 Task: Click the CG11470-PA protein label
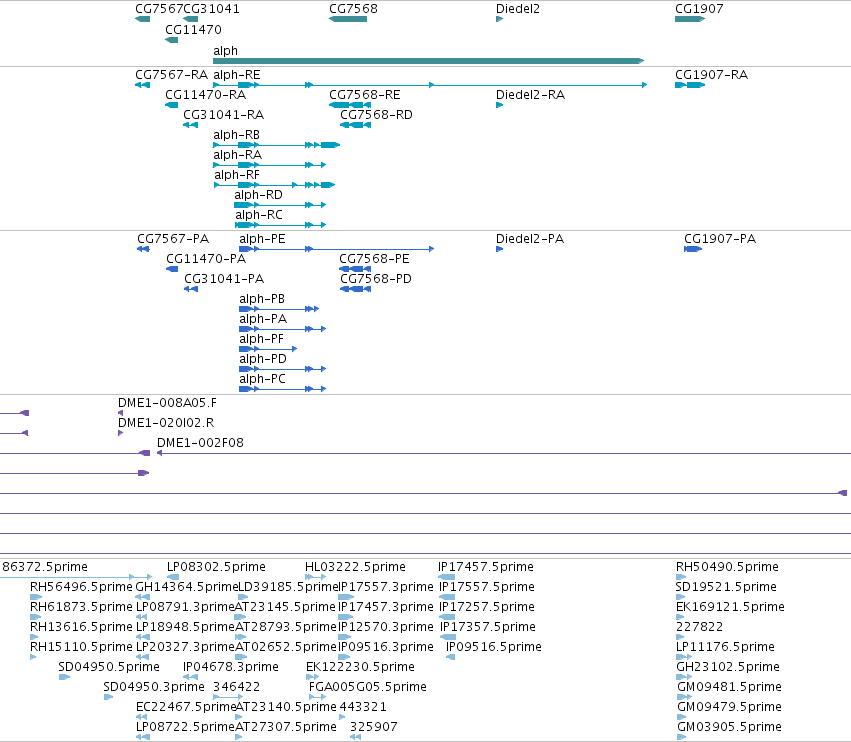[x=206, y=258]
